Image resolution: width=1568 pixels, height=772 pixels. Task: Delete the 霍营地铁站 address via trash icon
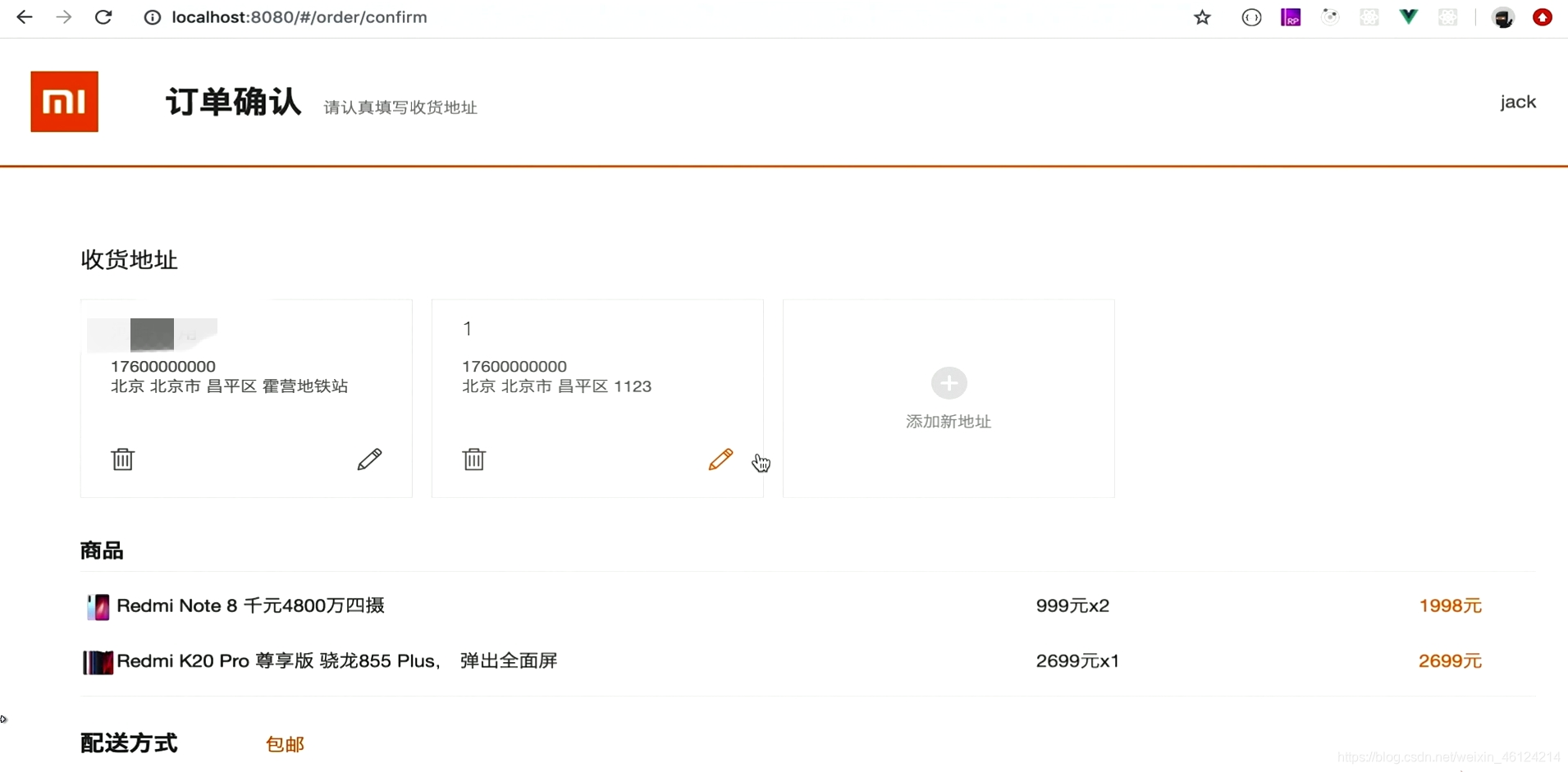pyautogui.click(x=123, y=459)
